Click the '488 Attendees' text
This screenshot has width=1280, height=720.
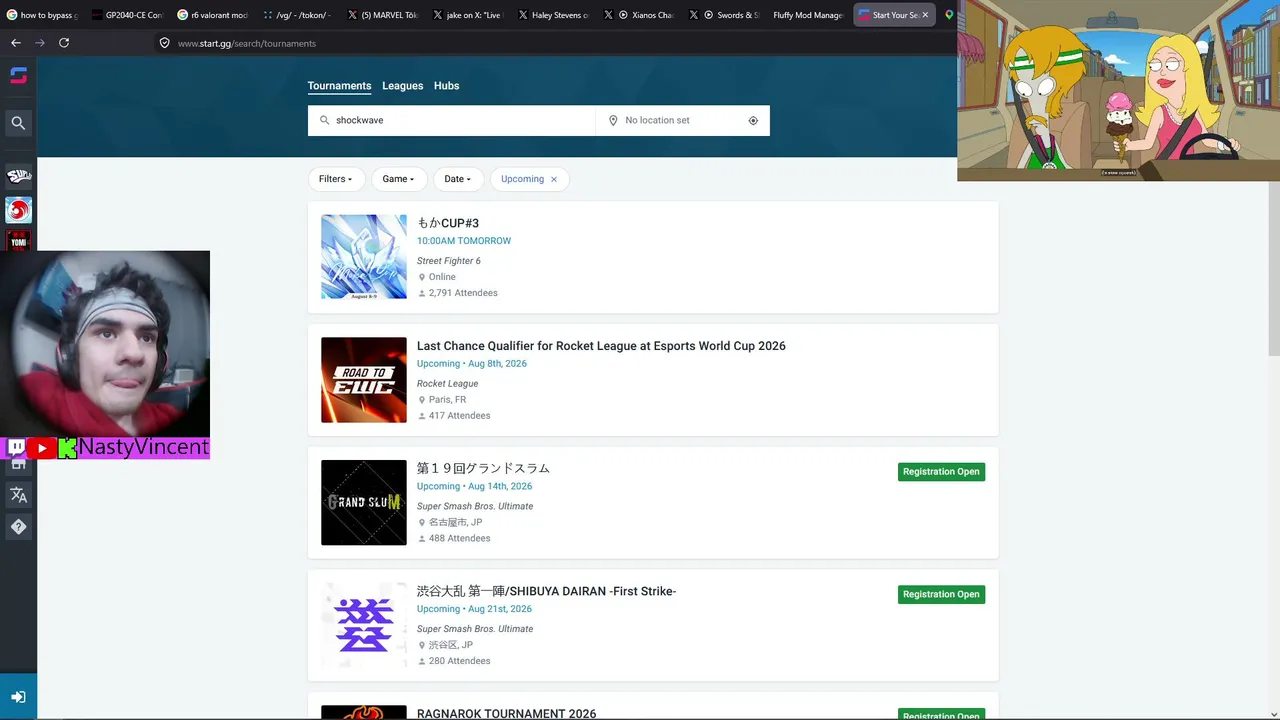[459, 538]
